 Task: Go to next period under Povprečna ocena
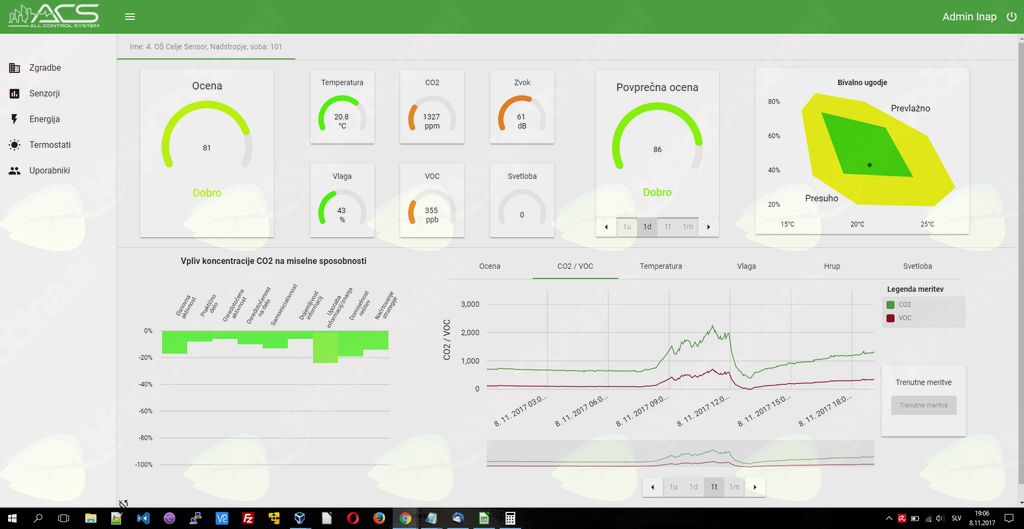click(x=708, y=227)
